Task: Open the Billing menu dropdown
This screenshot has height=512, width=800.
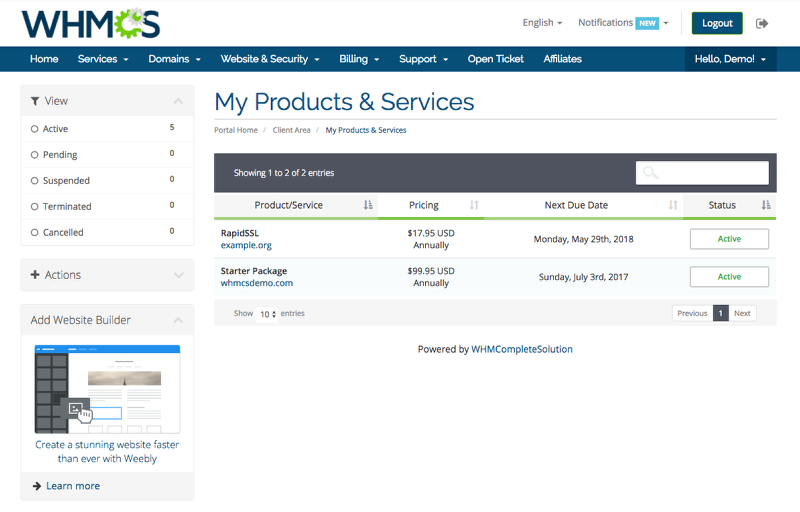Action: tap(359, 59)
